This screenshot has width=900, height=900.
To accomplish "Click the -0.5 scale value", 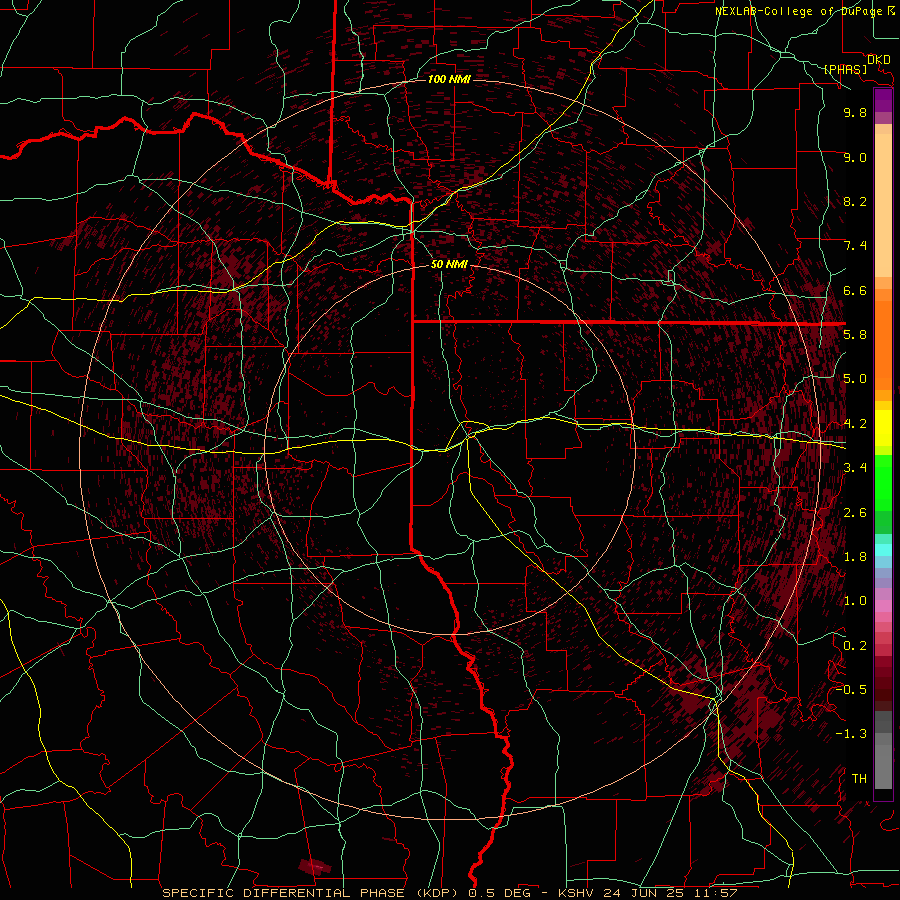I will (x=851, y=690).
